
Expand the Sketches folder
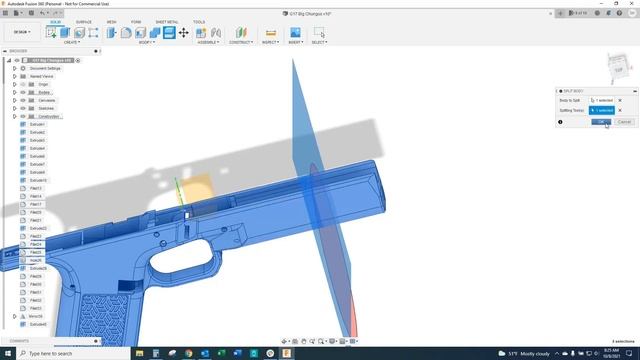[x=15, y=108]
